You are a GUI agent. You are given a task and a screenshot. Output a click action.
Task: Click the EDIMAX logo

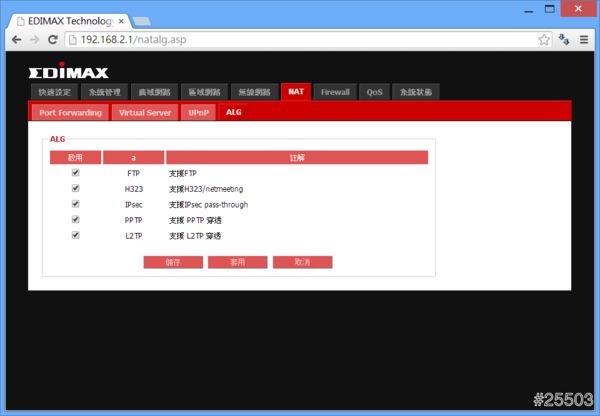pos(68,70)
